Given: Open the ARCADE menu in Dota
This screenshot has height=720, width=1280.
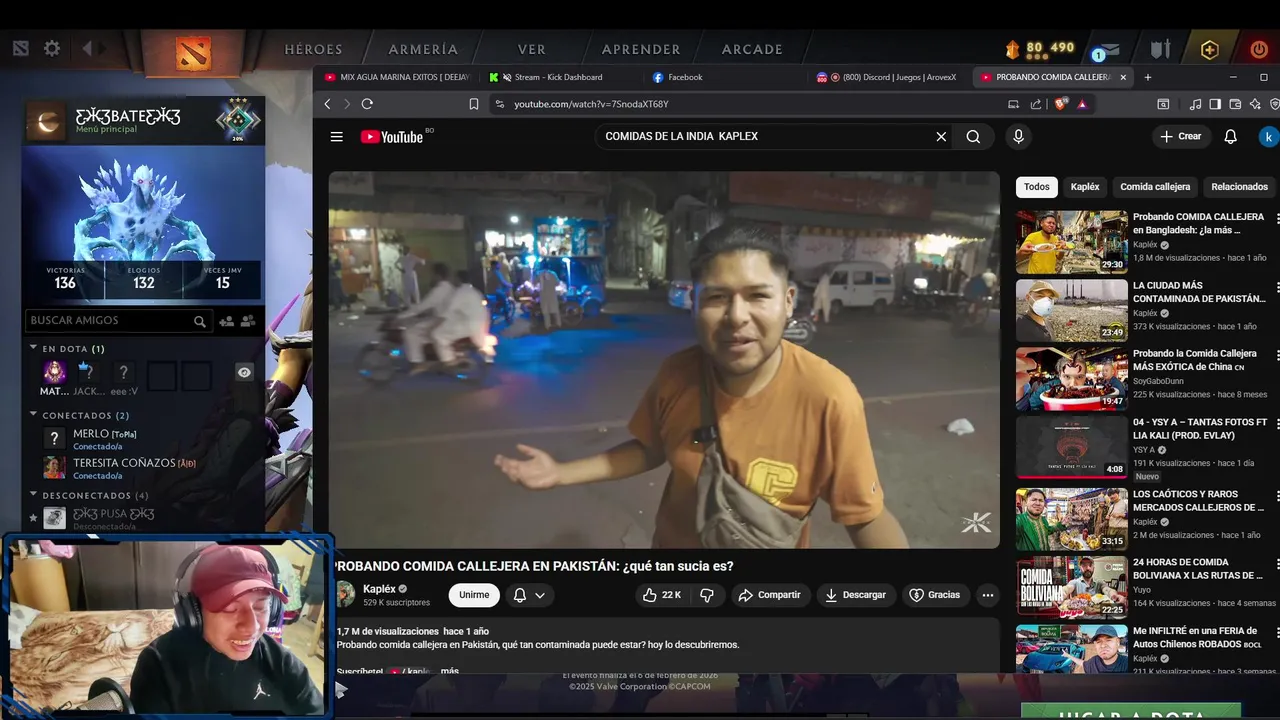Looking at the screenshot, I should pos(752,49).
